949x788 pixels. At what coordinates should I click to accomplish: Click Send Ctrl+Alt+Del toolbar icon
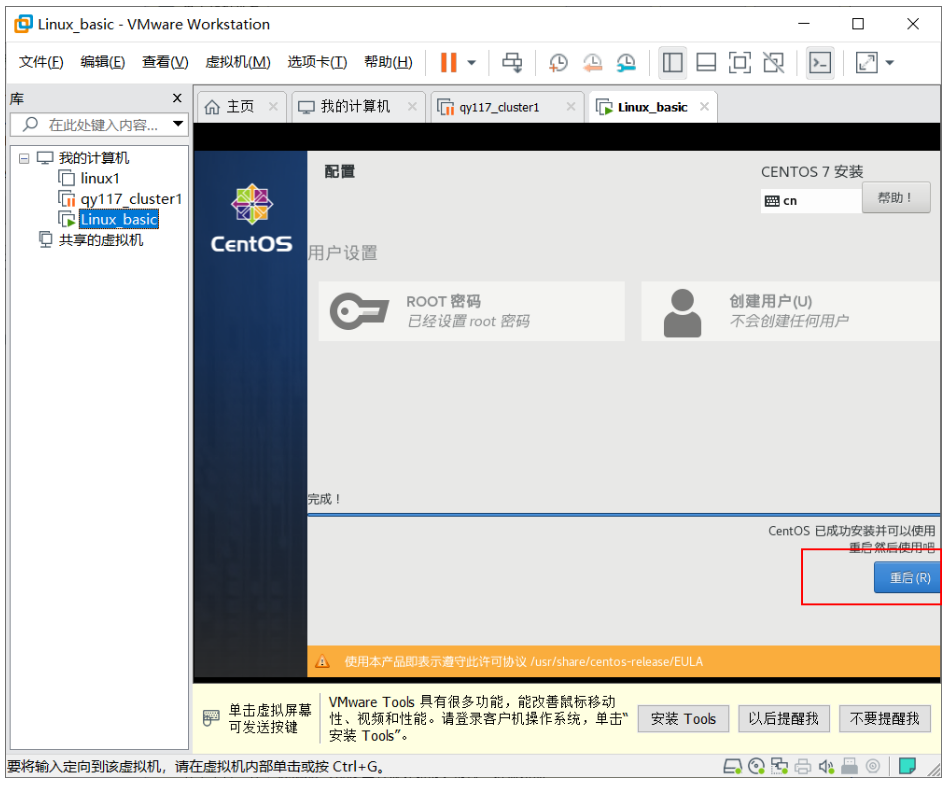tap(512, 62)
